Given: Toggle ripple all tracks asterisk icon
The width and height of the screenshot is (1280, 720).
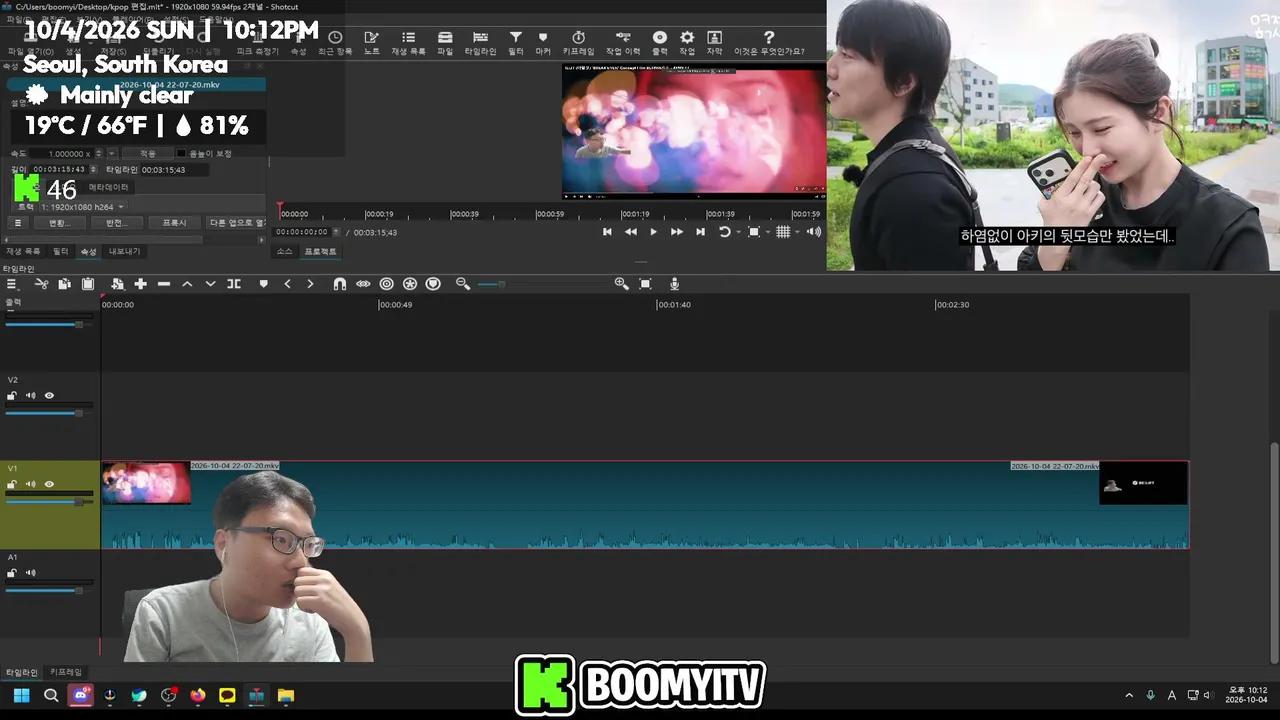Looking at the screenshot, I should tap(409, 284).
